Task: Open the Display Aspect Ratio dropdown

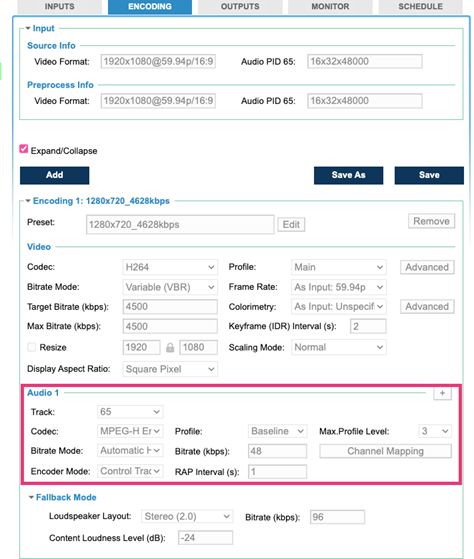Action: tap(170, 369)
